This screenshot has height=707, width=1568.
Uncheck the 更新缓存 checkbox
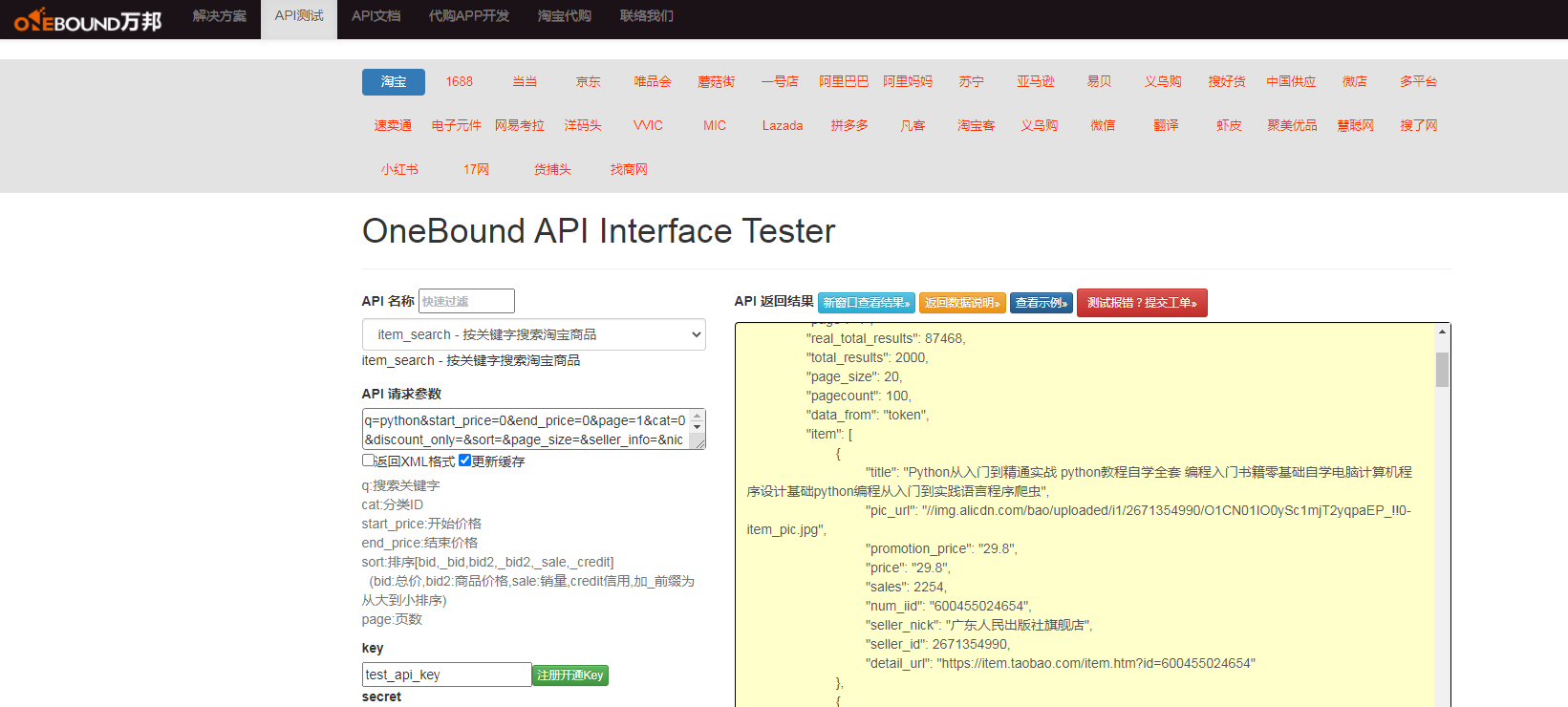point(465,461)
